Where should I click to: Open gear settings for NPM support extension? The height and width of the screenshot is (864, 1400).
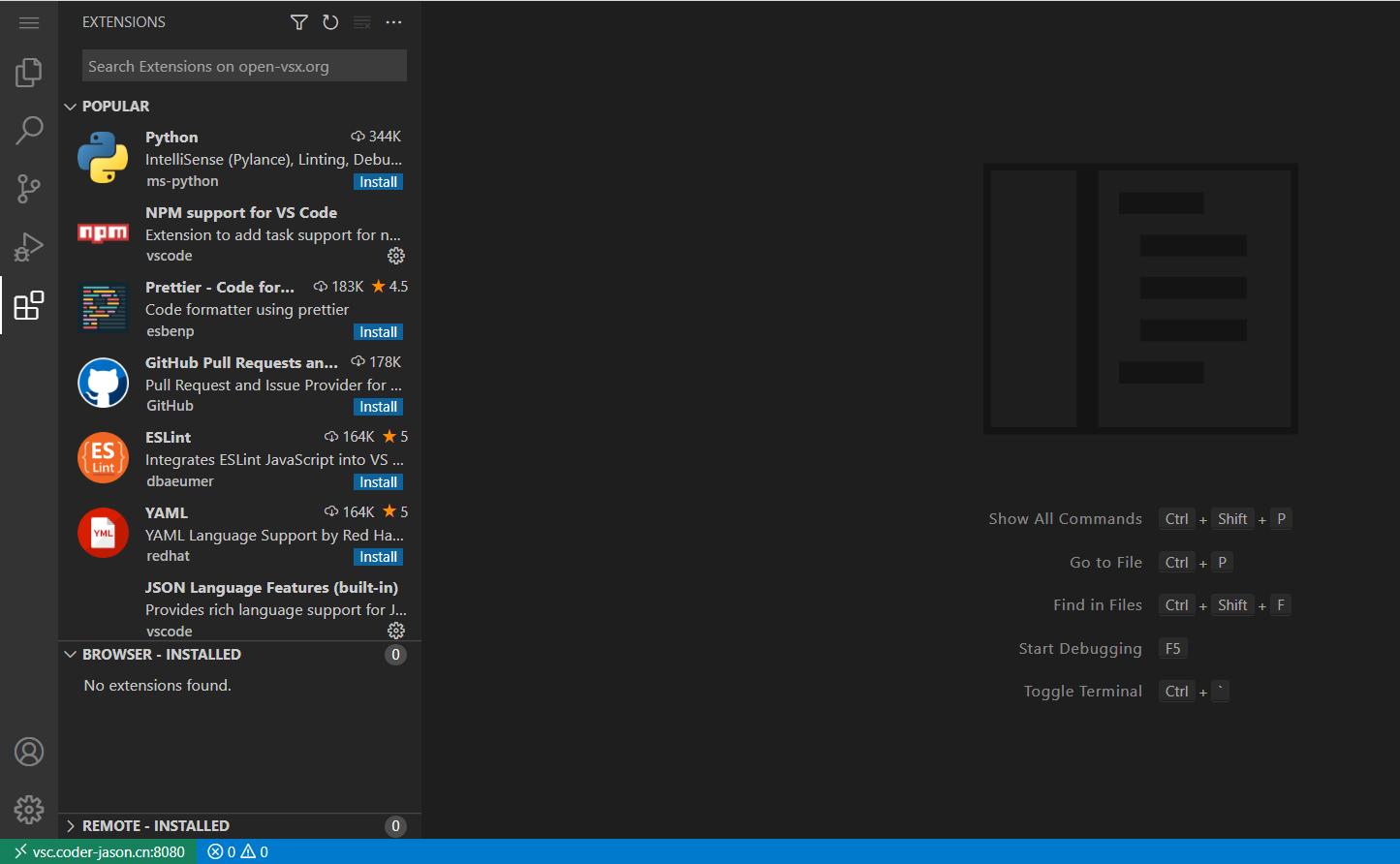coord(396,256)
